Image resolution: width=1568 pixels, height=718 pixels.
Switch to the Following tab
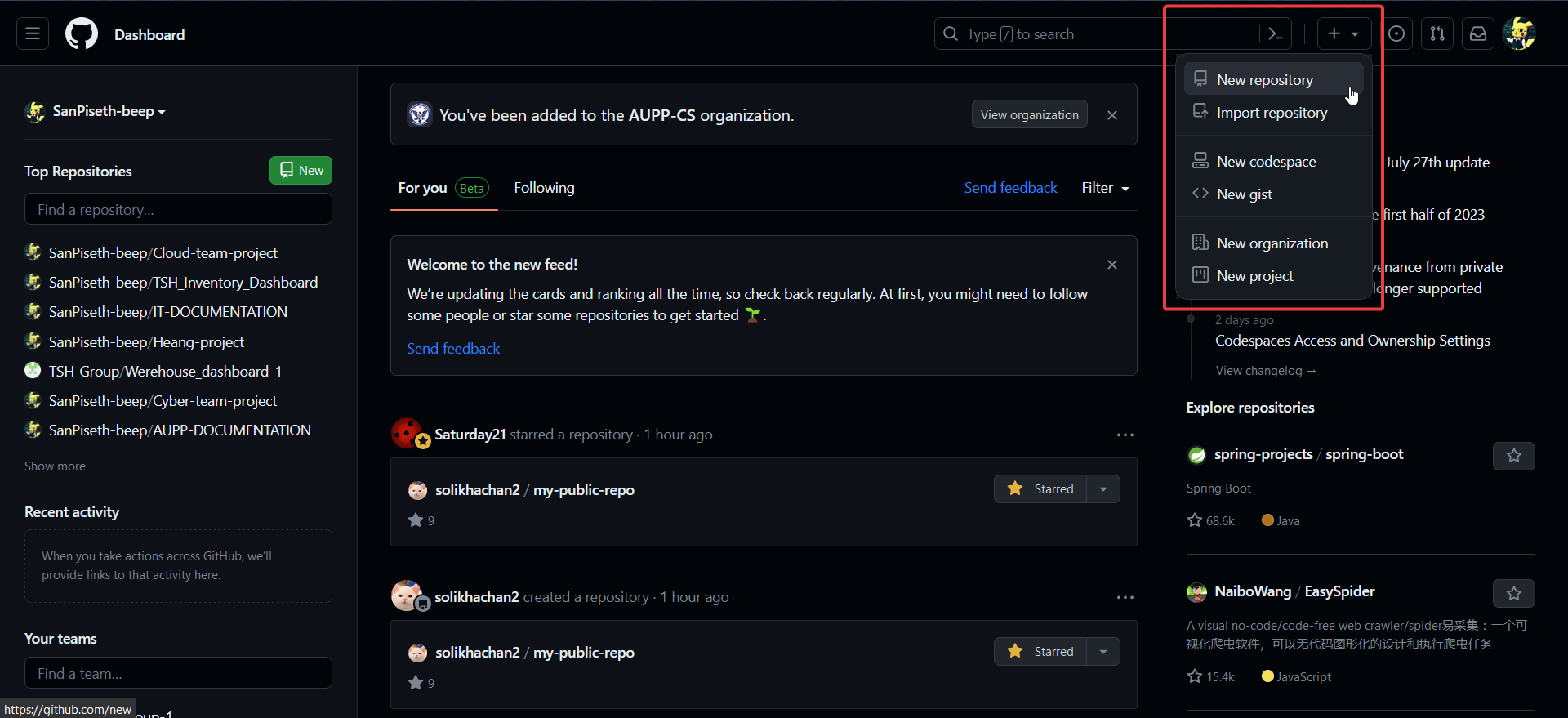pos(544,188)
